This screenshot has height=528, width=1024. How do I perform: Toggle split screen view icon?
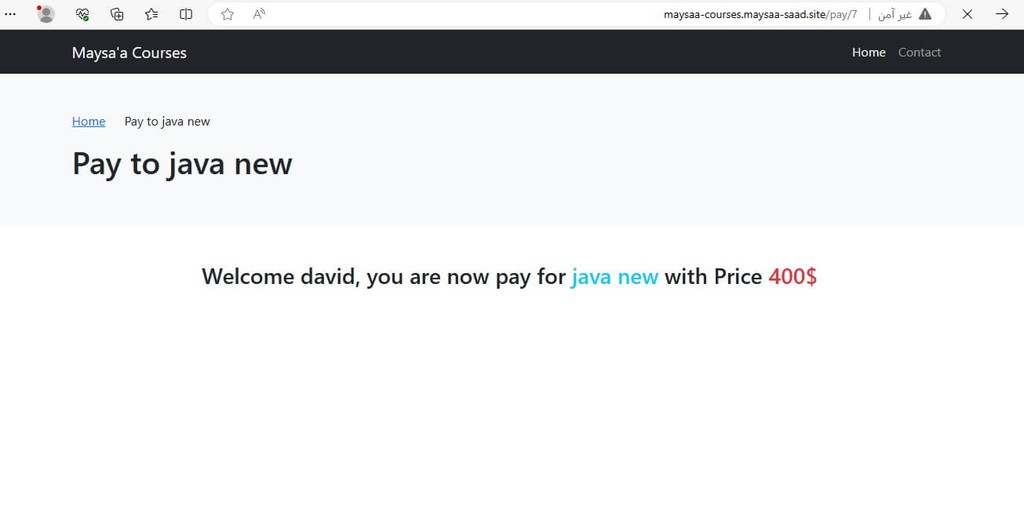[186, 14]
